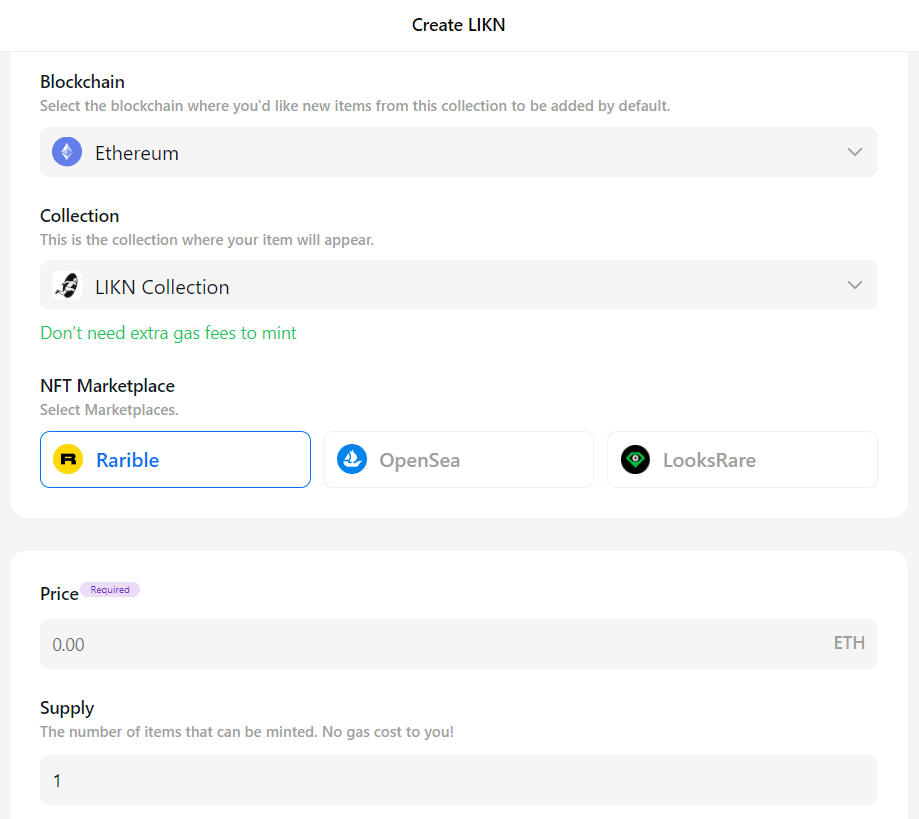Viewport: 919px width, 819px height.
Task: Click the NFT Marketplace heading
Action: (x=107, y=386)
